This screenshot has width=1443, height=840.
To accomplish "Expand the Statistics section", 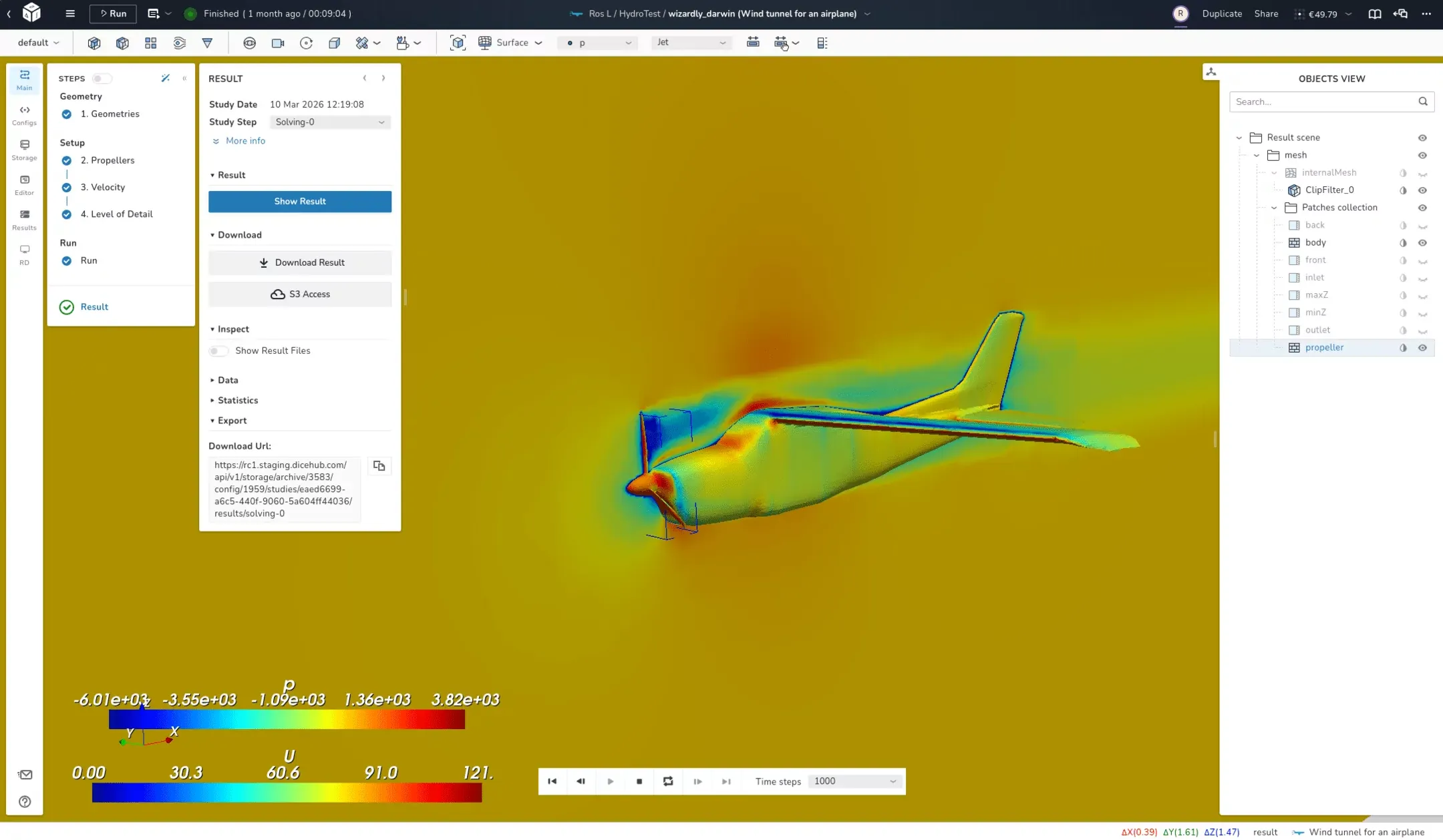I will [238, 400].
